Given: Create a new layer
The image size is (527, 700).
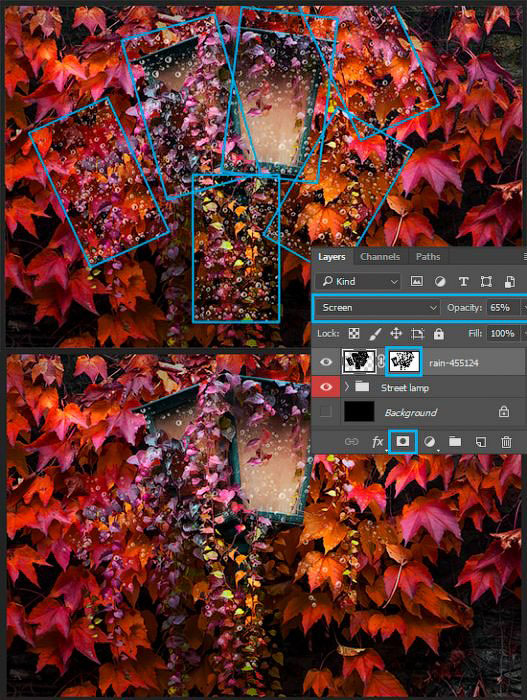Looking at the screenshot, I should tap(481, 442).
